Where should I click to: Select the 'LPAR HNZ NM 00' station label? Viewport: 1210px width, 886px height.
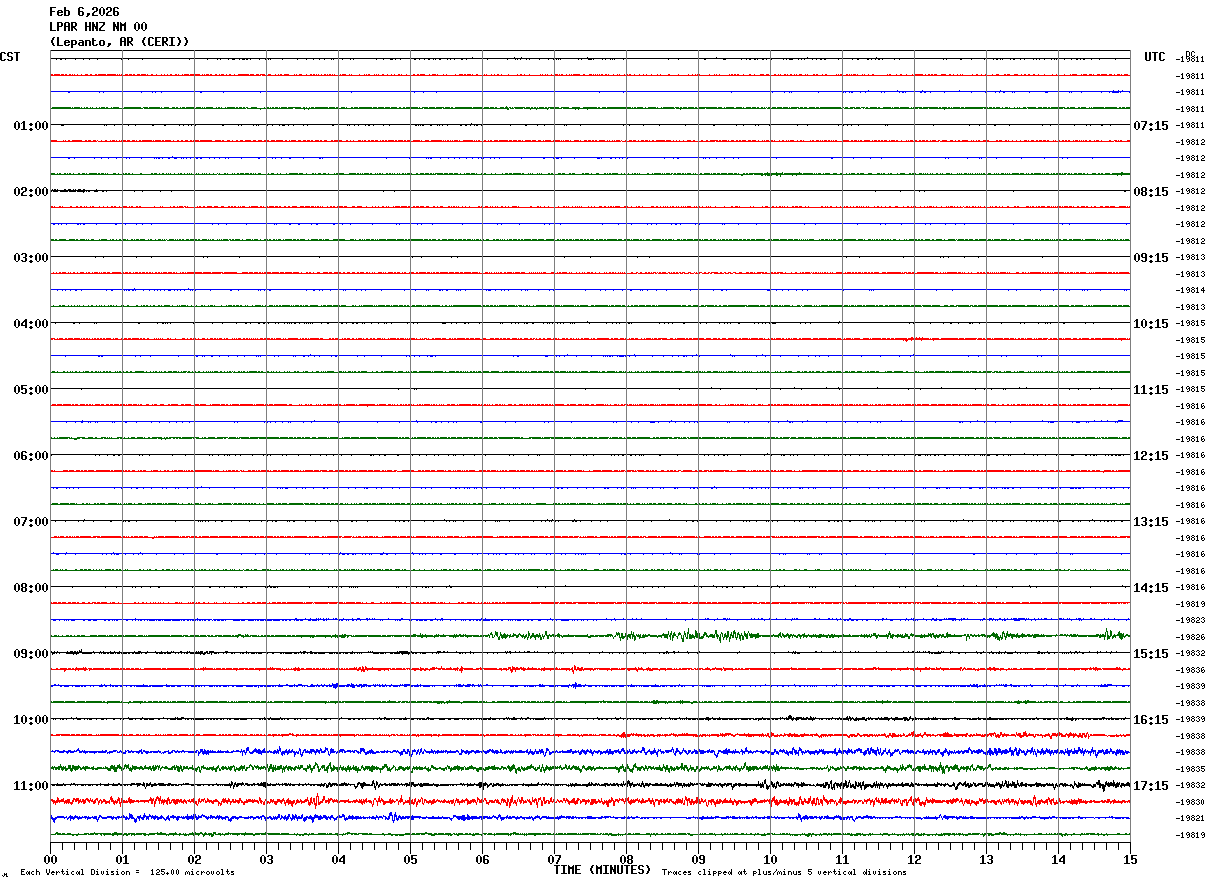[x=98, y=27]
